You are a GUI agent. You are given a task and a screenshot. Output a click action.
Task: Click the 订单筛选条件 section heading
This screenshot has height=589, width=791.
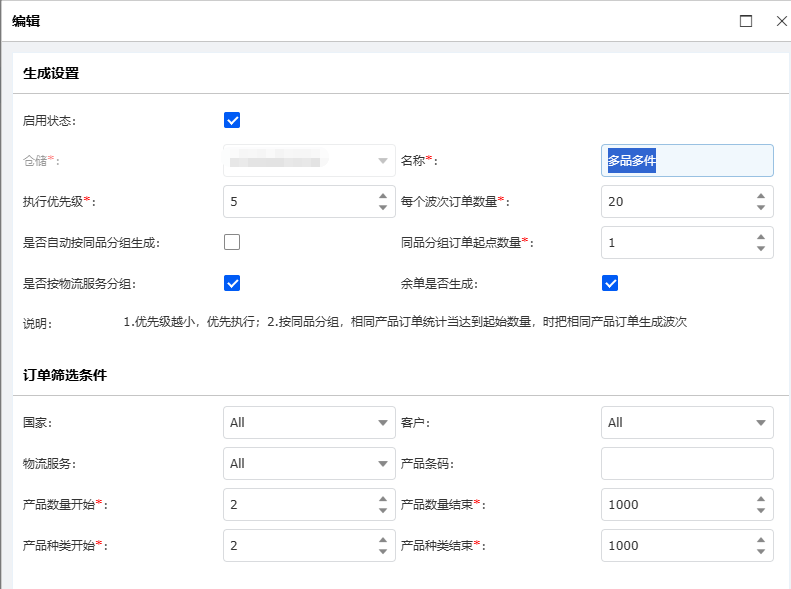(x=65, y=375)
